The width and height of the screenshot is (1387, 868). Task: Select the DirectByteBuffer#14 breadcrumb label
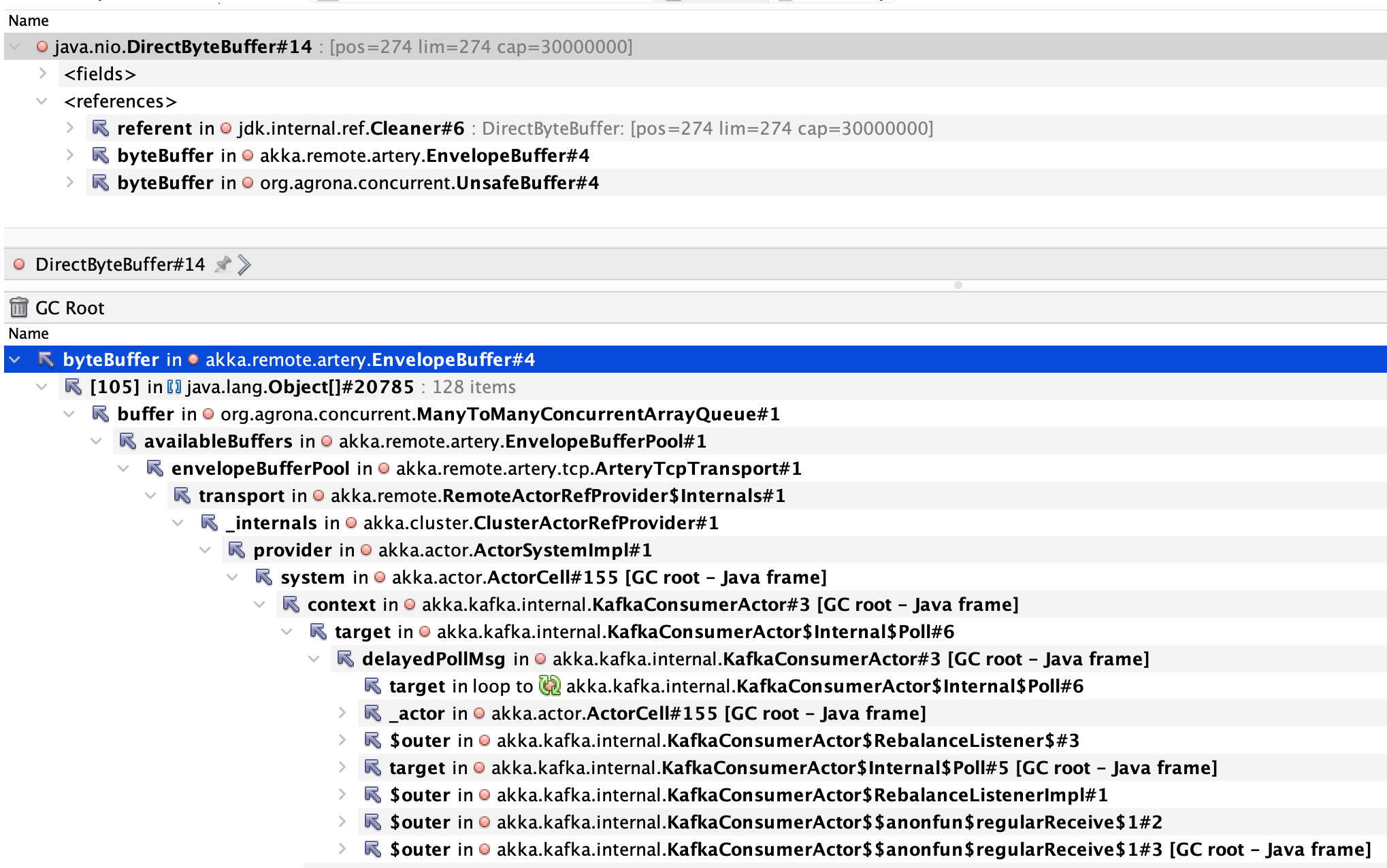[x=120, y=265]
